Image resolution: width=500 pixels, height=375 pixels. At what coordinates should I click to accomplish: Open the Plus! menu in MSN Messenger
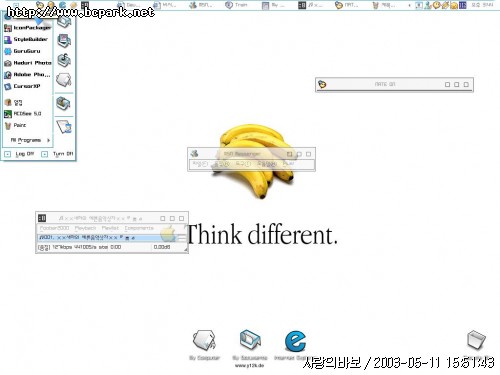289,164
